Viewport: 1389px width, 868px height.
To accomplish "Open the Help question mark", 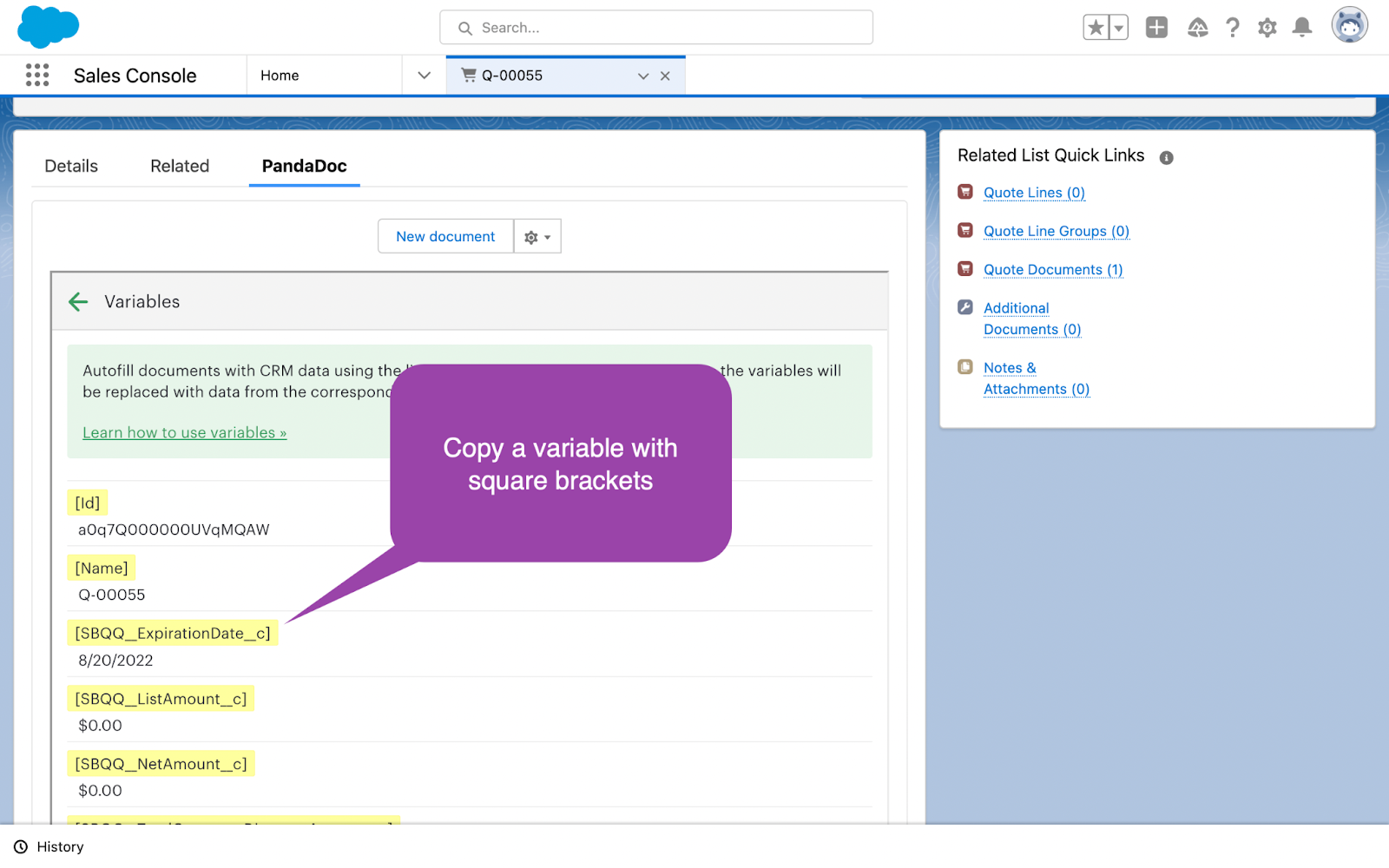I will [x=1233, y=28].
